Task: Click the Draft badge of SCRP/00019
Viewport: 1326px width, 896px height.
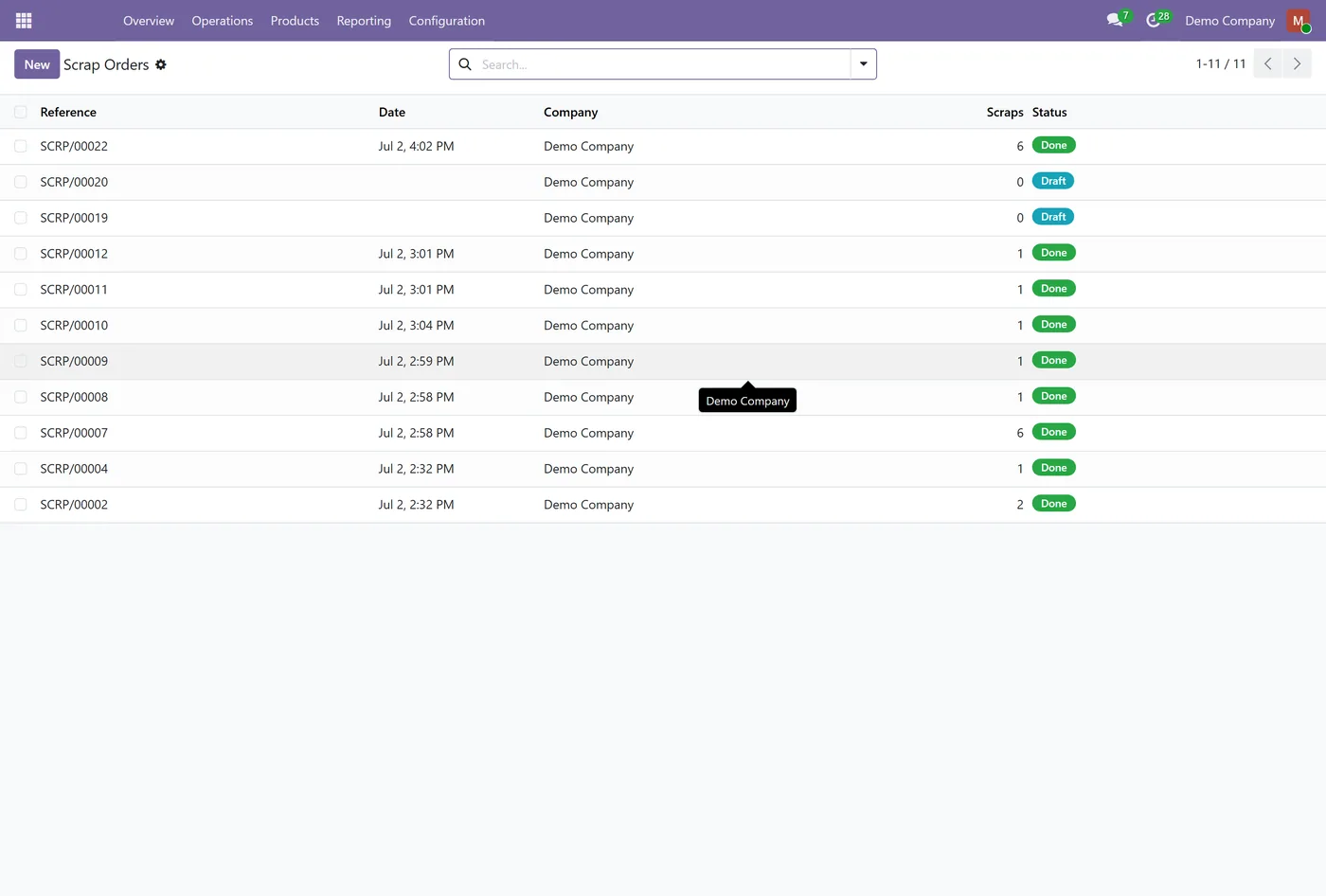Action: [1053, 217]
